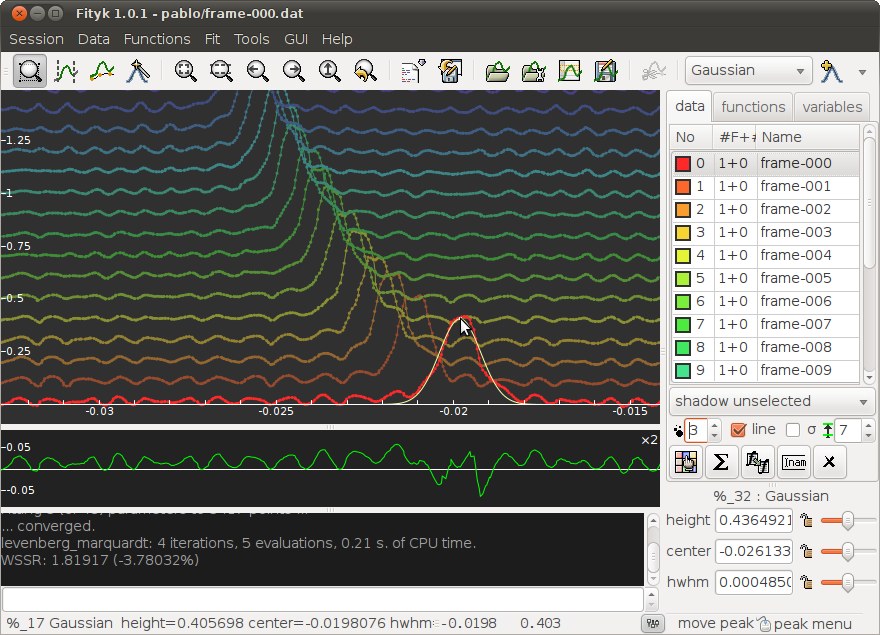The width and height of the screenshot is (880, 635).
Task: Enable the σ error bars checkbox
Action: coord(792,430)
